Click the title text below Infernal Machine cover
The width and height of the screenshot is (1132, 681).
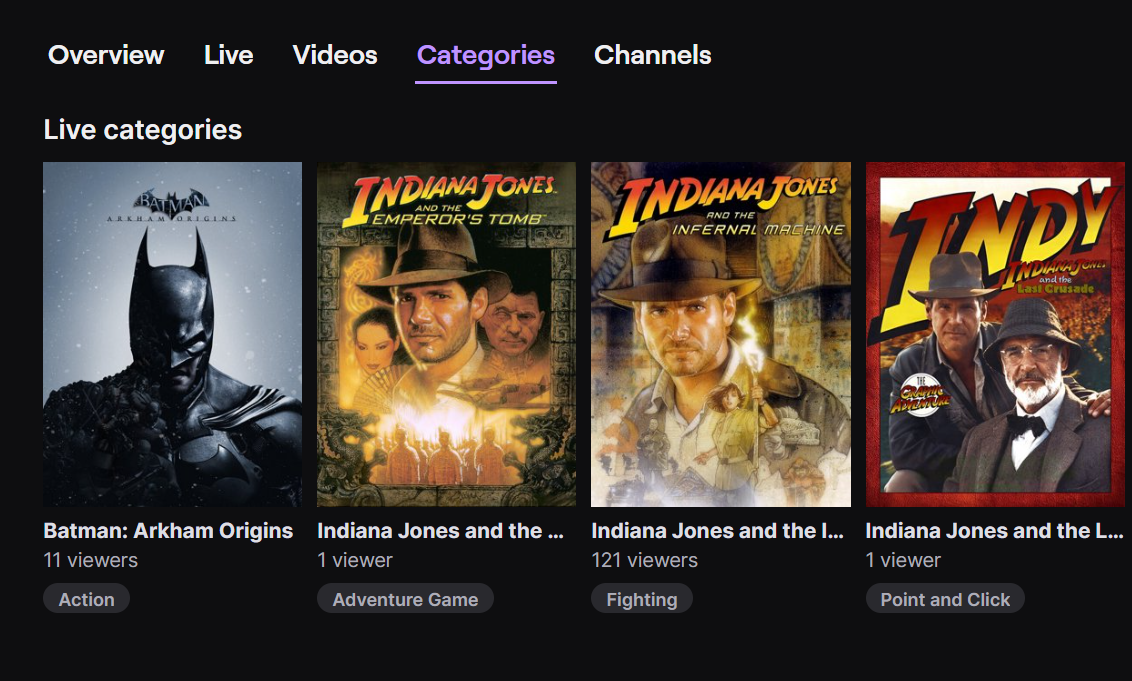coord(717,531)
